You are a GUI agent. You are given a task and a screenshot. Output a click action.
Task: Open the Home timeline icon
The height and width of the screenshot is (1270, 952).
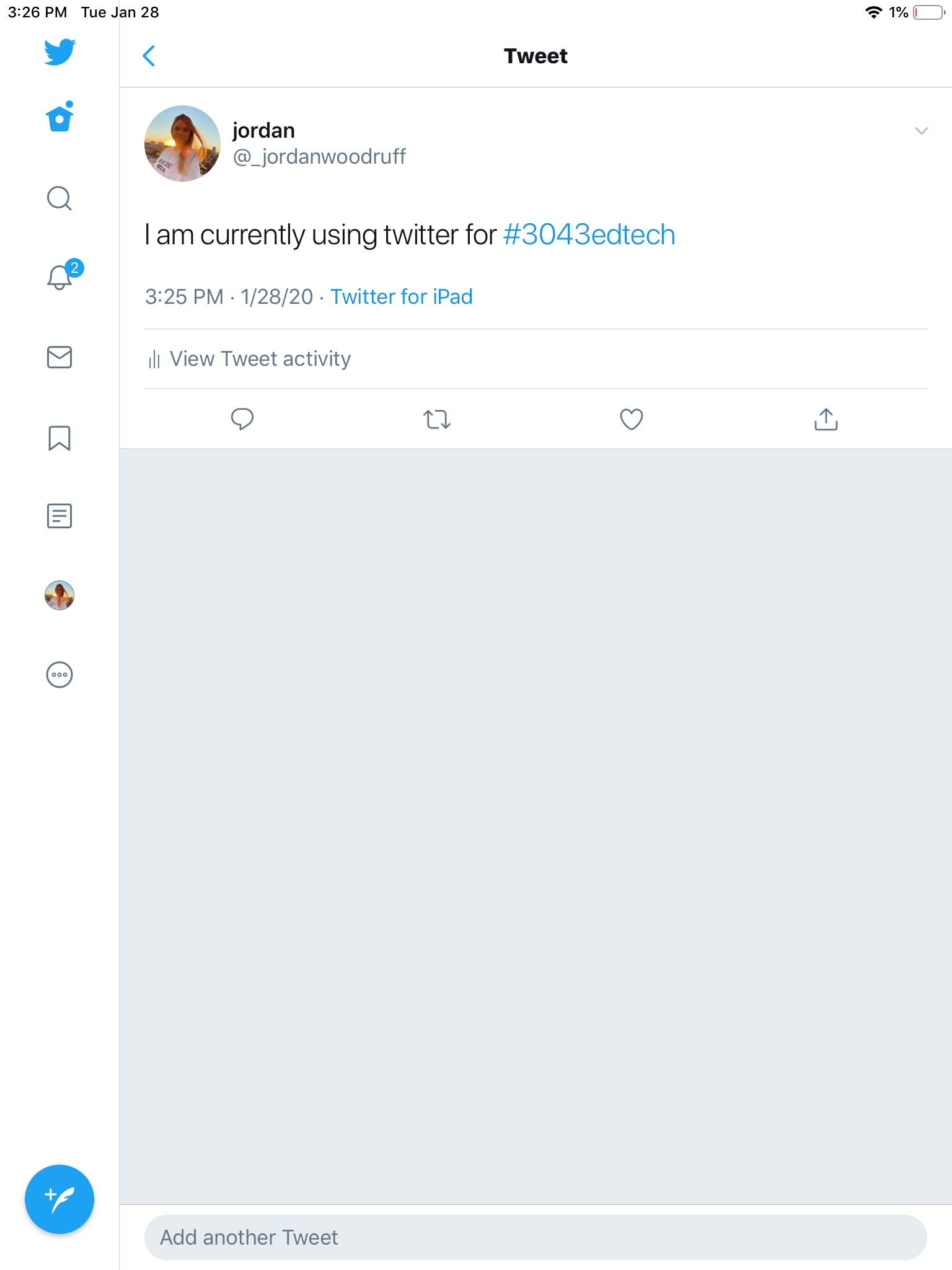click(59, 118)
